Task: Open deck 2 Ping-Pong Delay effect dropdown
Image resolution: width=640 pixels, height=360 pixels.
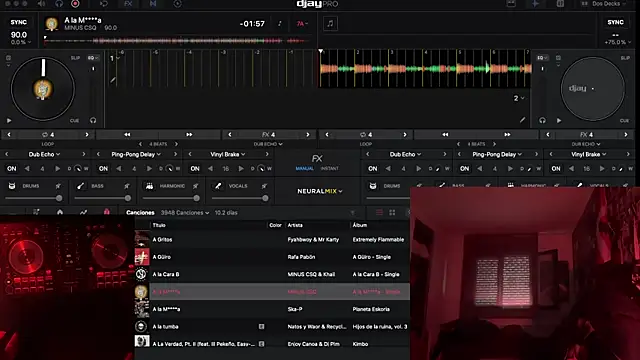Action: click(x=497, y=154)
